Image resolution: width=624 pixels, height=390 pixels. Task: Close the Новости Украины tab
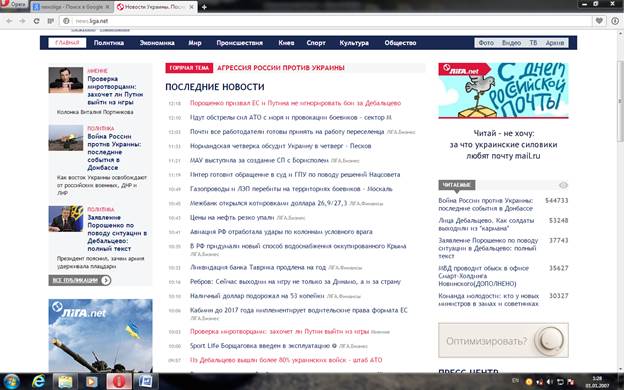click(191, 7)
